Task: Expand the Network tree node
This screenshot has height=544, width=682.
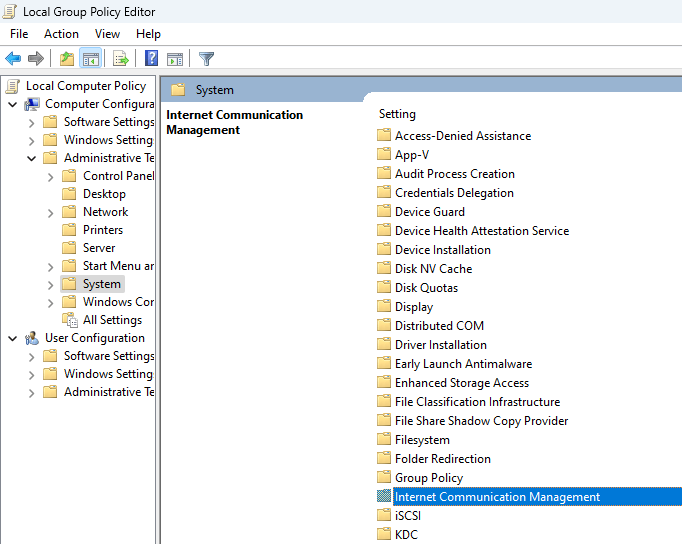Action: [50, 213]
